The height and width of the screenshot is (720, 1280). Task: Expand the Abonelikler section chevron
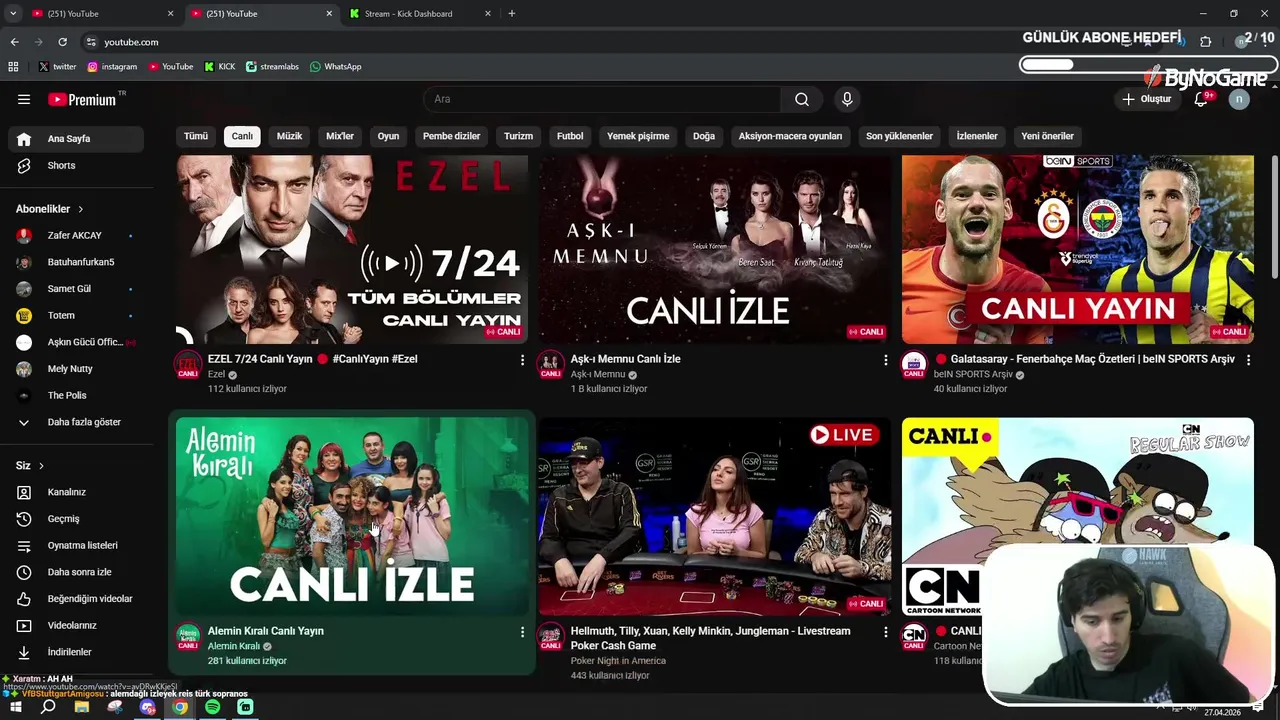coord(80,209)
